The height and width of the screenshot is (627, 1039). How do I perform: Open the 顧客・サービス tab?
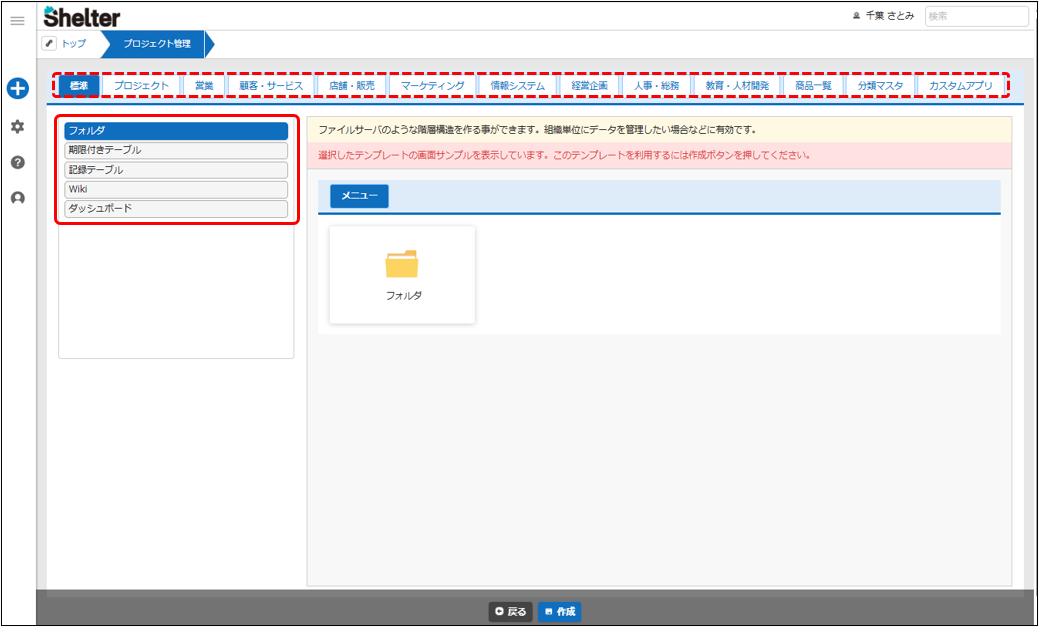(271, 86)
